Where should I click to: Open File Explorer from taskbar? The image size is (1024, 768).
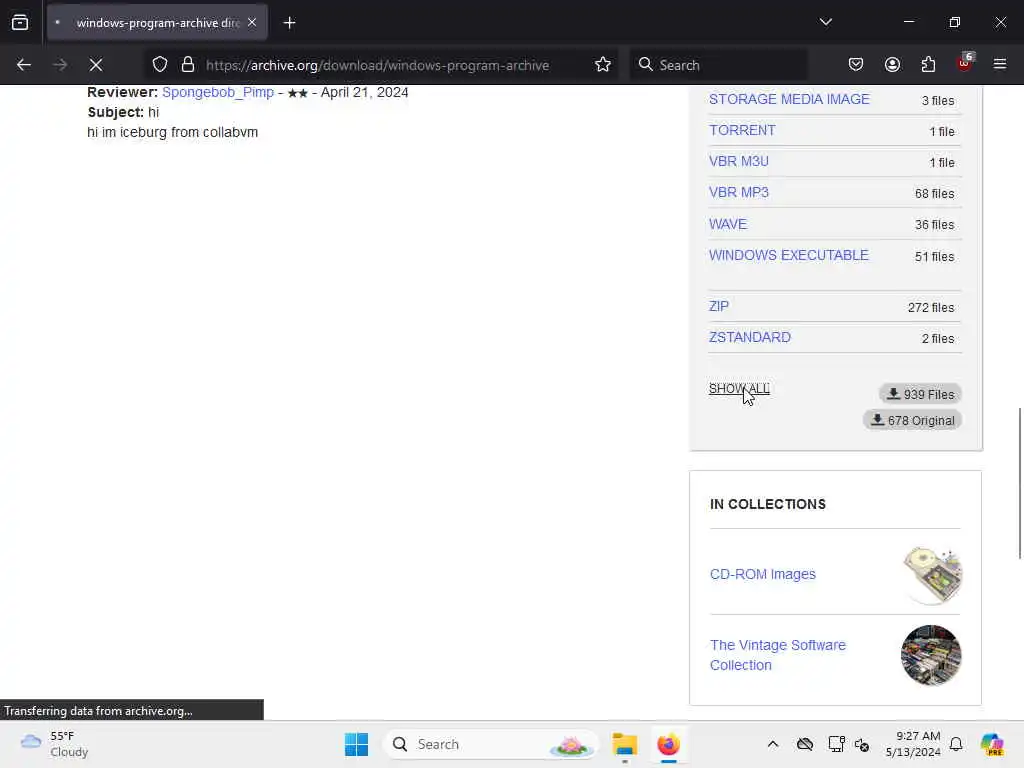624,744
